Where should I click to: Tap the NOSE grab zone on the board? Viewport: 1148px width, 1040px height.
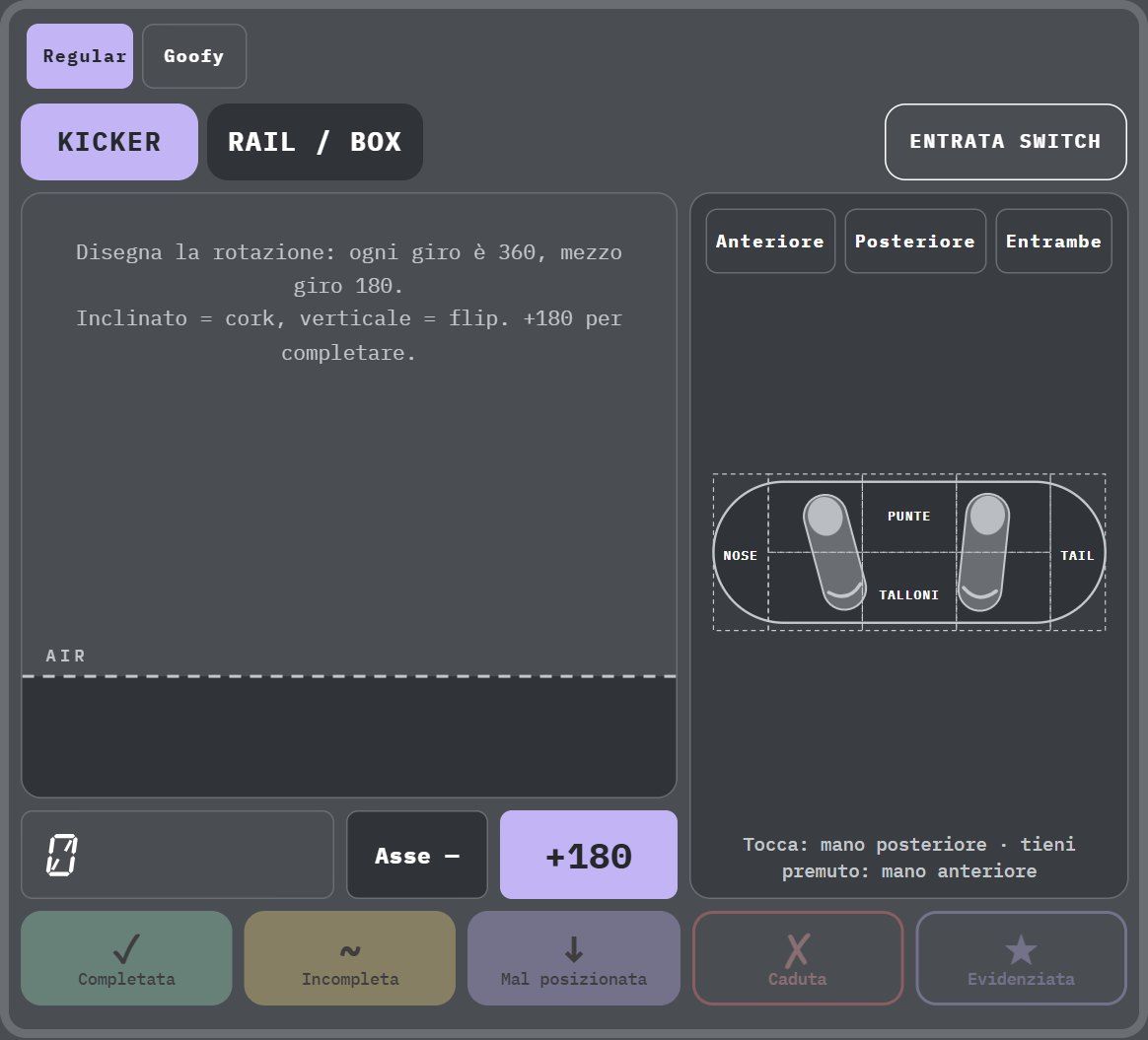[x=741, y=554]
